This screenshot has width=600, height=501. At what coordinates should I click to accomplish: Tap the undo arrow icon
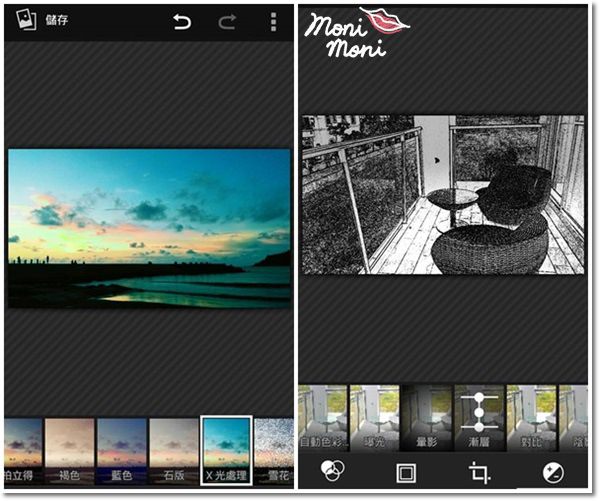coord(182,22)
